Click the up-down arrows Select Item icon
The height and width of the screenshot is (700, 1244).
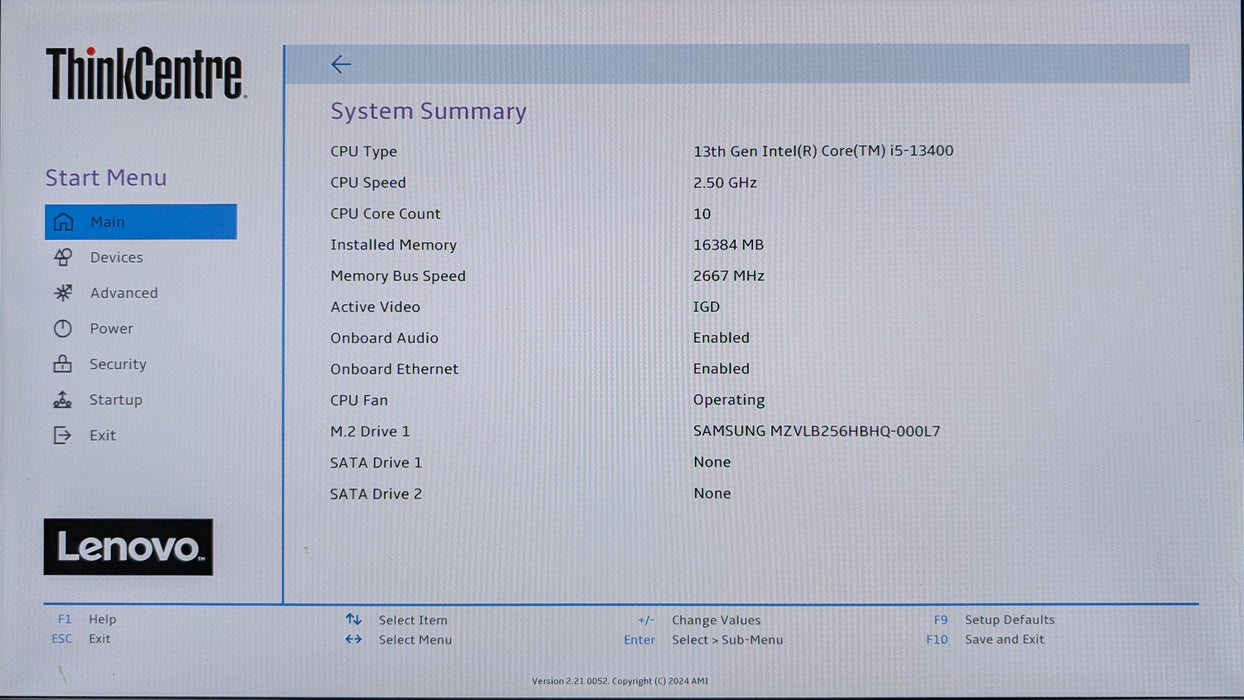point(353,620)
